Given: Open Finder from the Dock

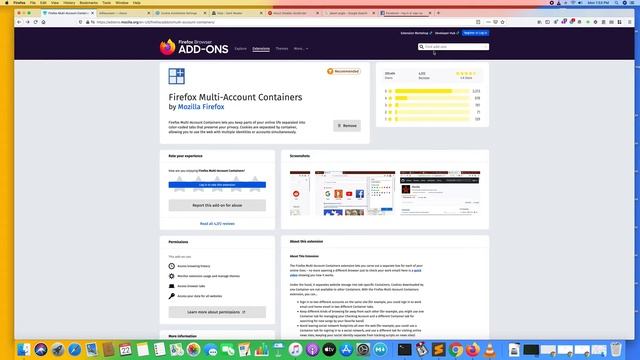Looking at the screenshot, I should pyautogui.click(x=24, y=350).
